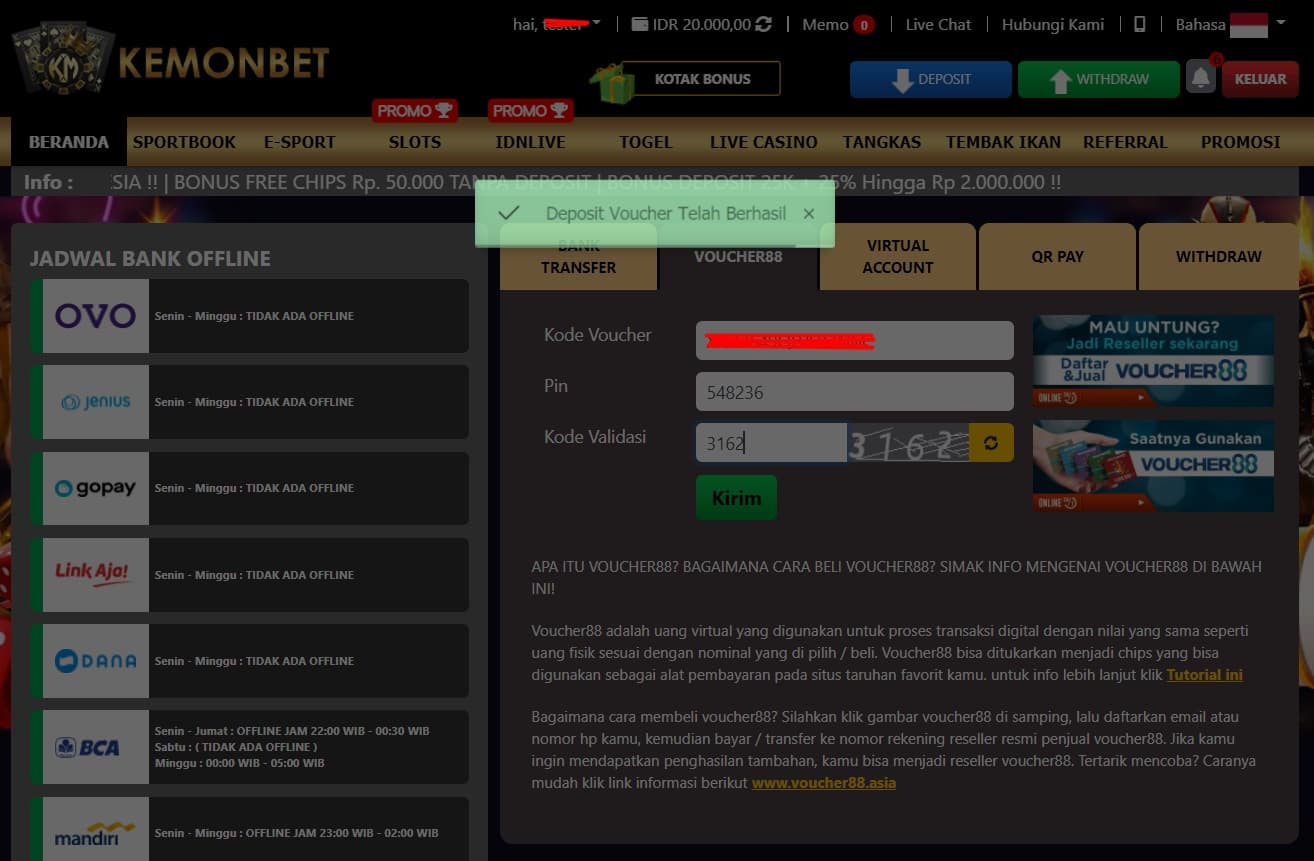
Task: Open Jadi Reseller Voucher88 banner
Action: click(1153, 361)
